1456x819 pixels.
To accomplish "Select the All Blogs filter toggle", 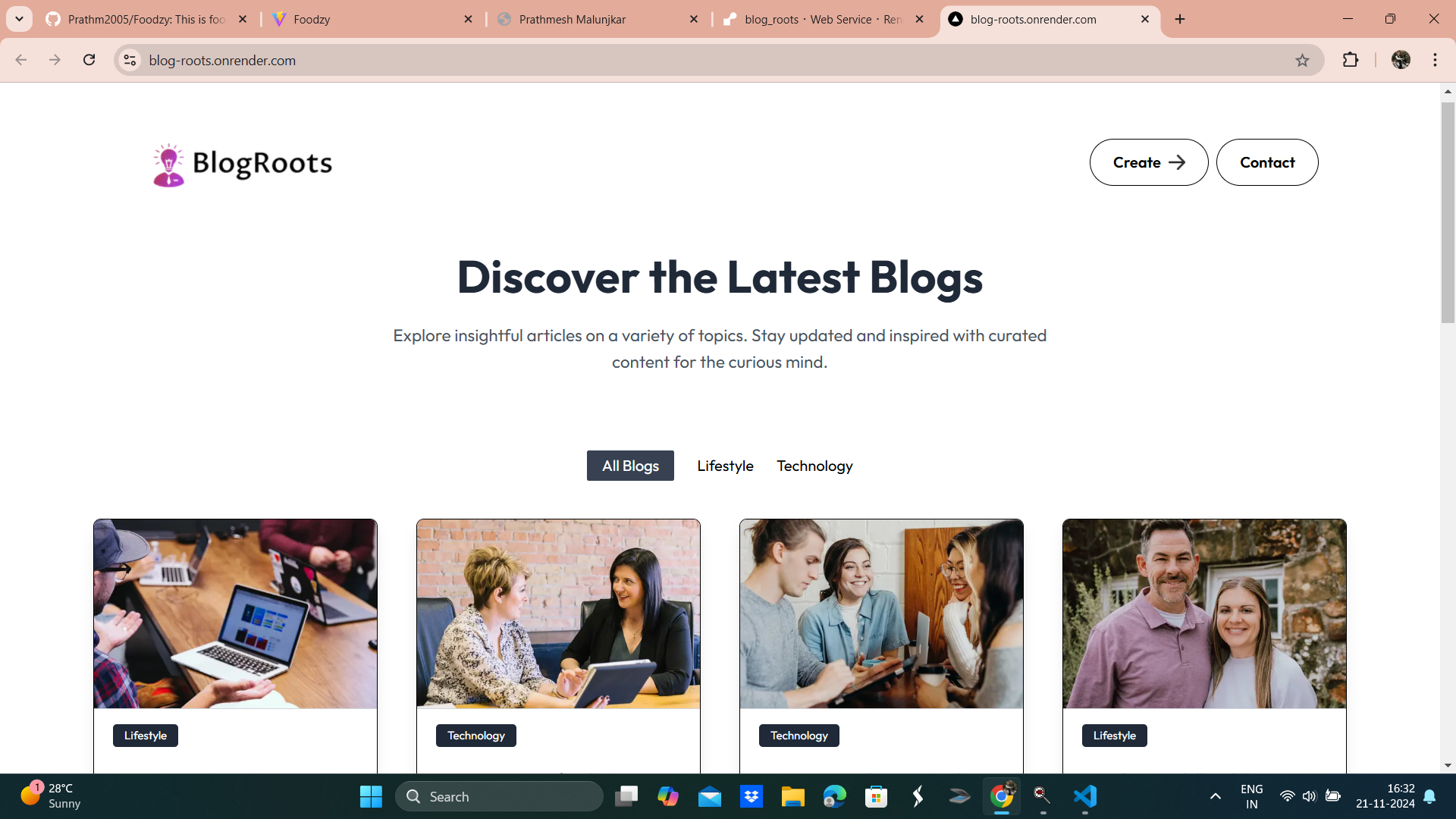I will click(x=630, y=465).
